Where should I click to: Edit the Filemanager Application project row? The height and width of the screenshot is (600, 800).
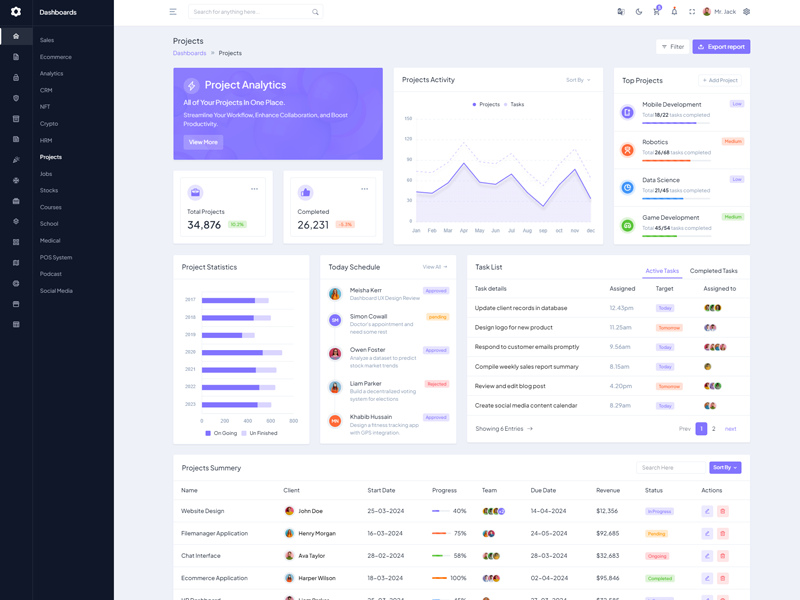tap(707, 533)
